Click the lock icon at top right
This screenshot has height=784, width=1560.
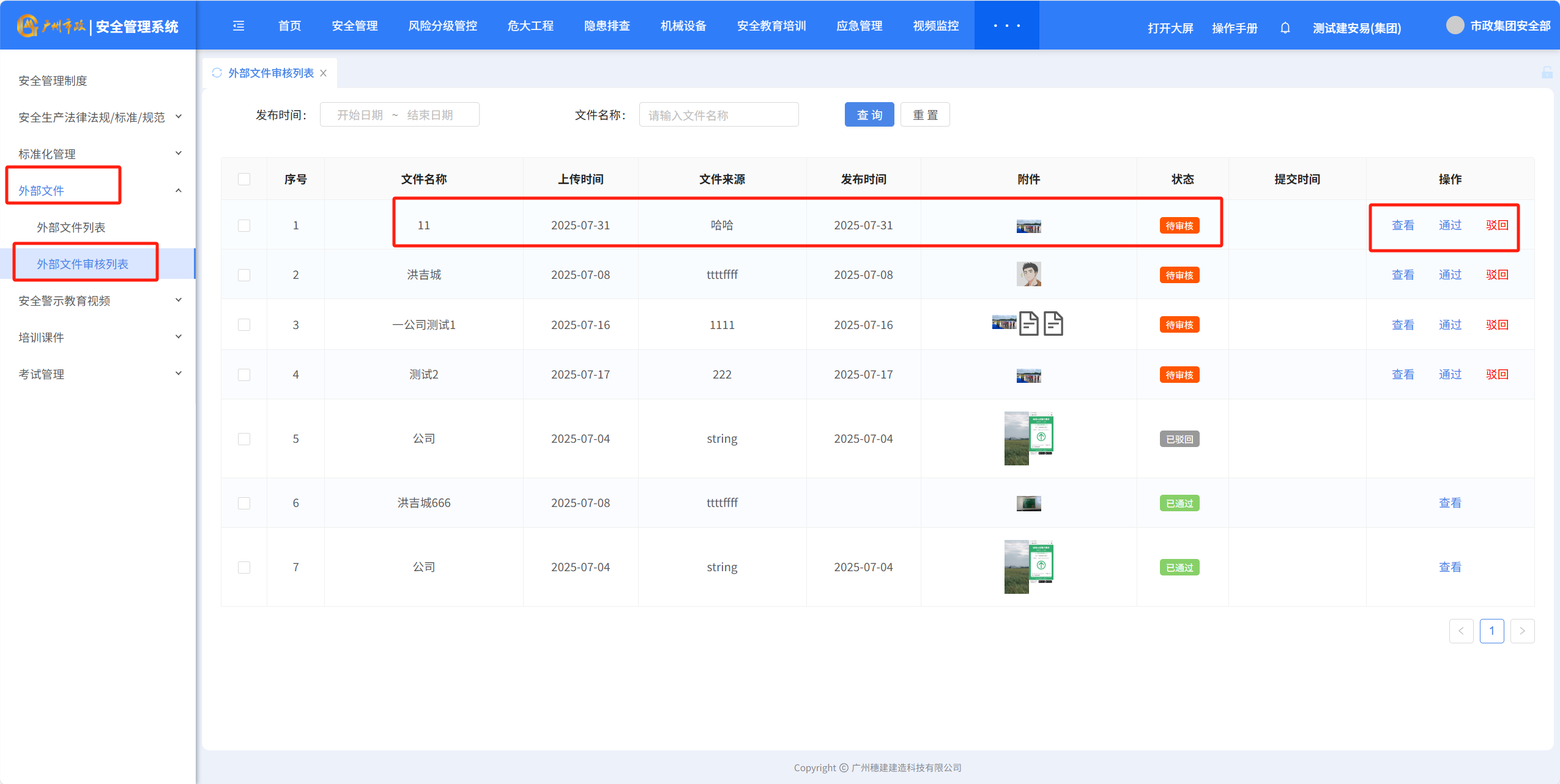(x=1547, y=73)
